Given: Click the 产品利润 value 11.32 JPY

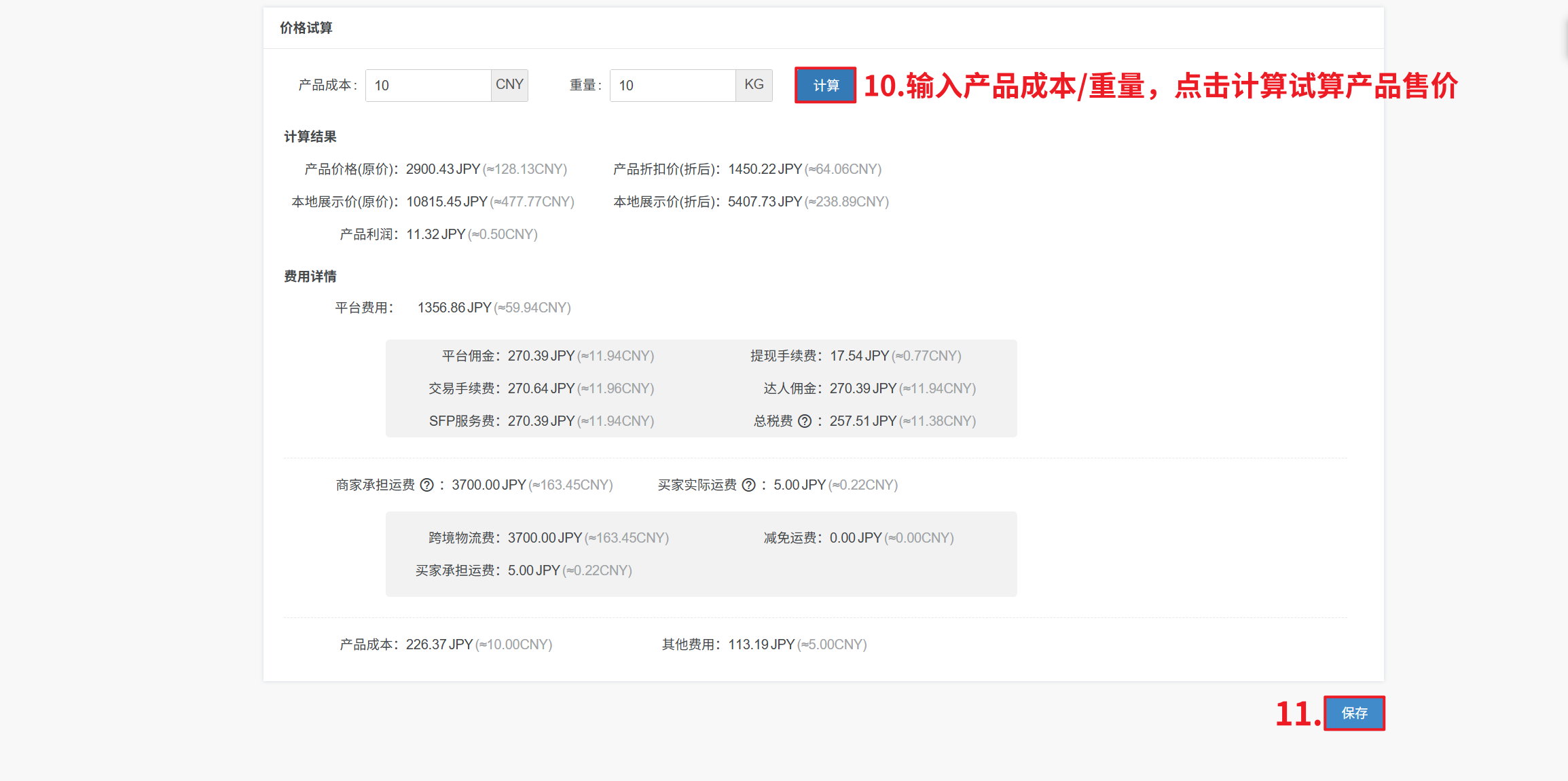Looking at the screenshot, I should coord(435,234).
